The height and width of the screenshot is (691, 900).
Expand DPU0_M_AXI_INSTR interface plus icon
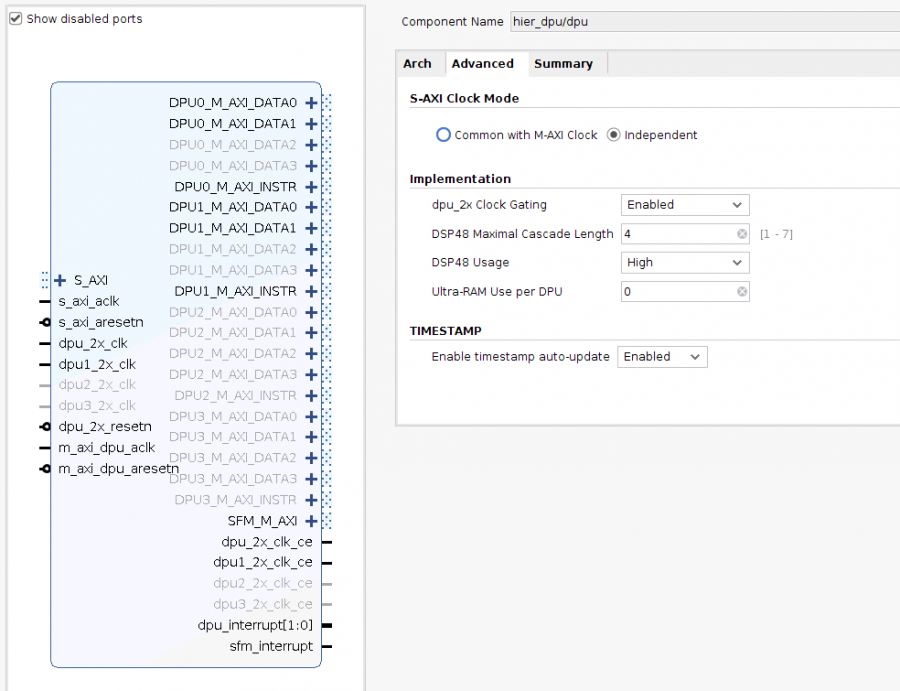(311, 187)
